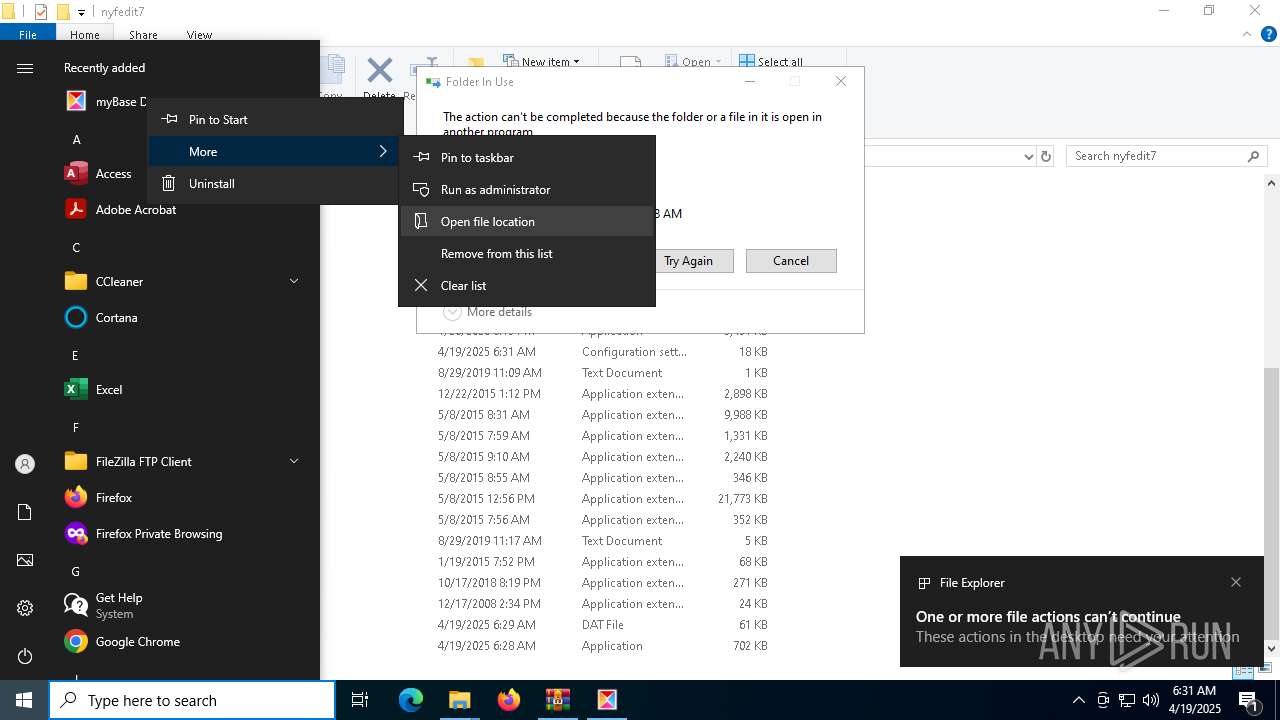
Task: Click the volume icon in system tray
Action: coord(1150,700)
